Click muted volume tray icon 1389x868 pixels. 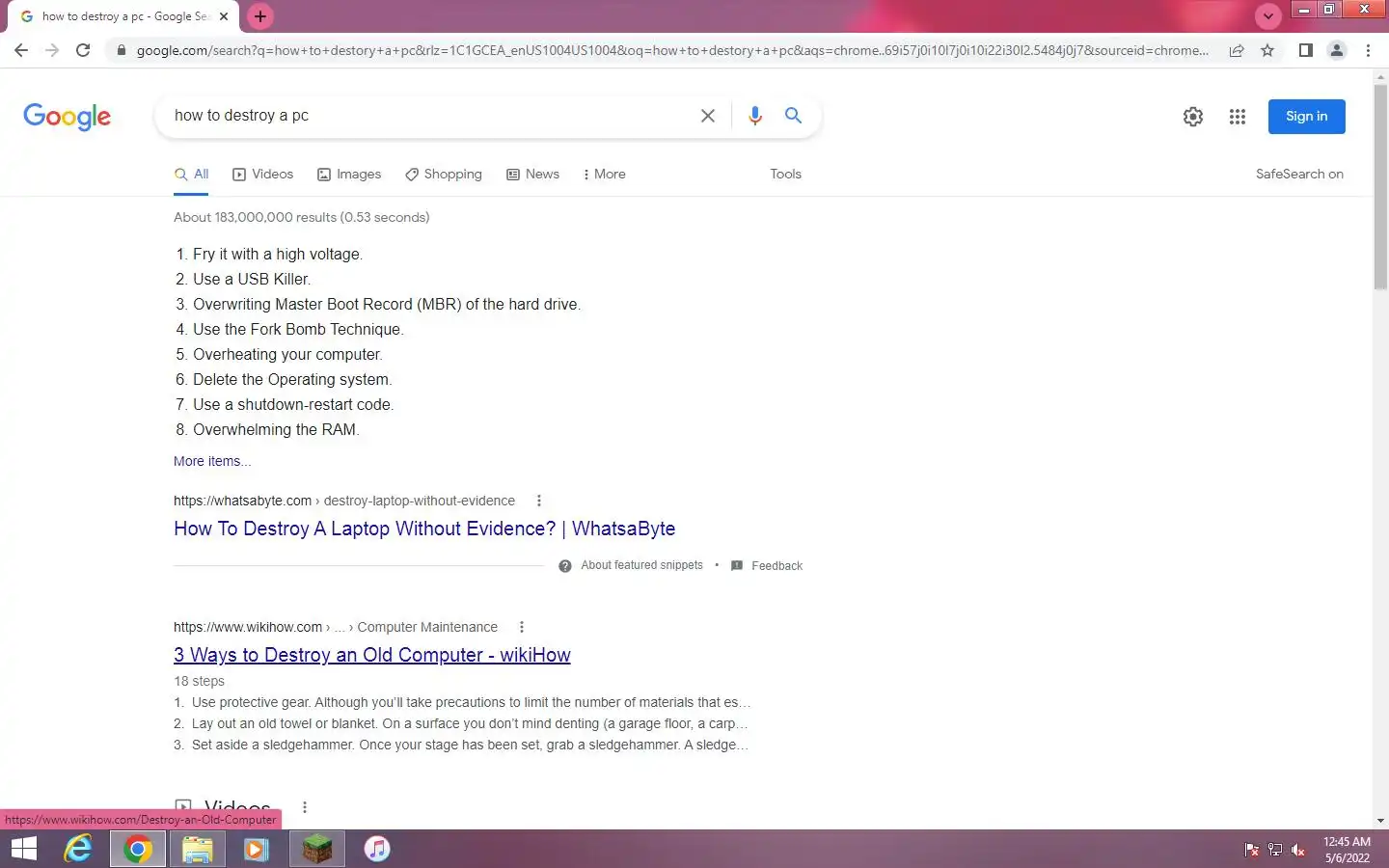[x=1298, y=850]
